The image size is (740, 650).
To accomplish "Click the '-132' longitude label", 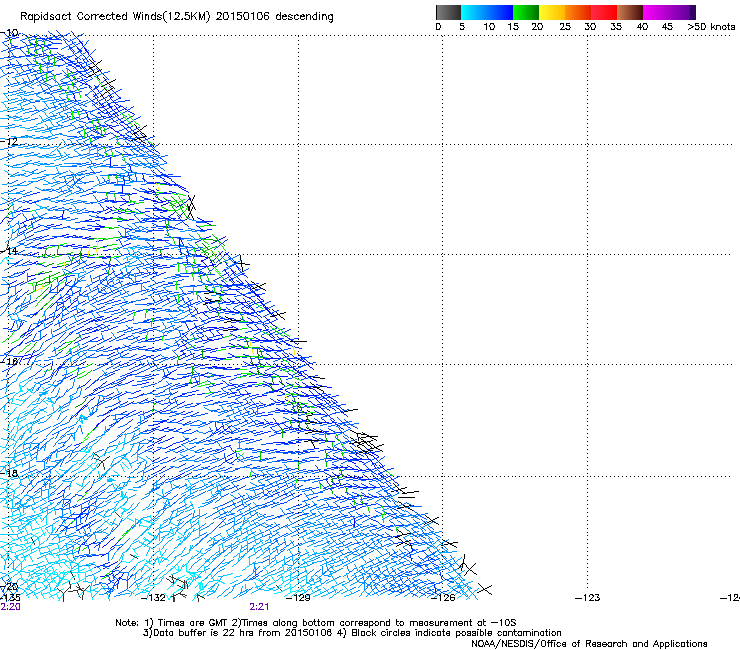I will pyautogui.click(x=153, y=598).
